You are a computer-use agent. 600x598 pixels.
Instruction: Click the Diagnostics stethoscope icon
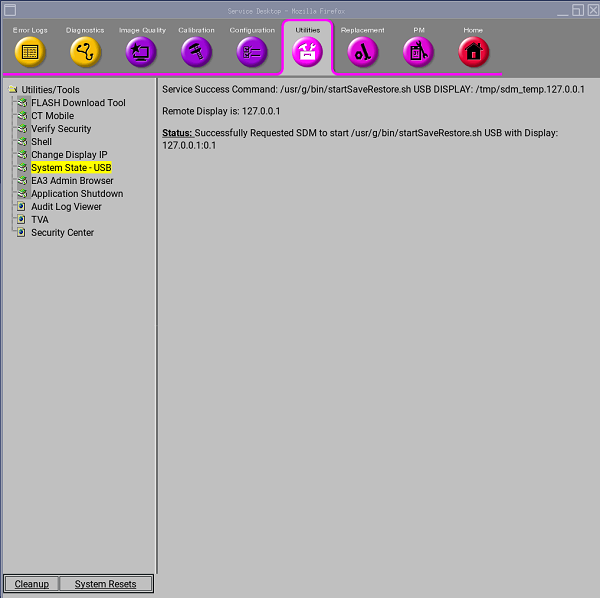click(x=85, y=51)
